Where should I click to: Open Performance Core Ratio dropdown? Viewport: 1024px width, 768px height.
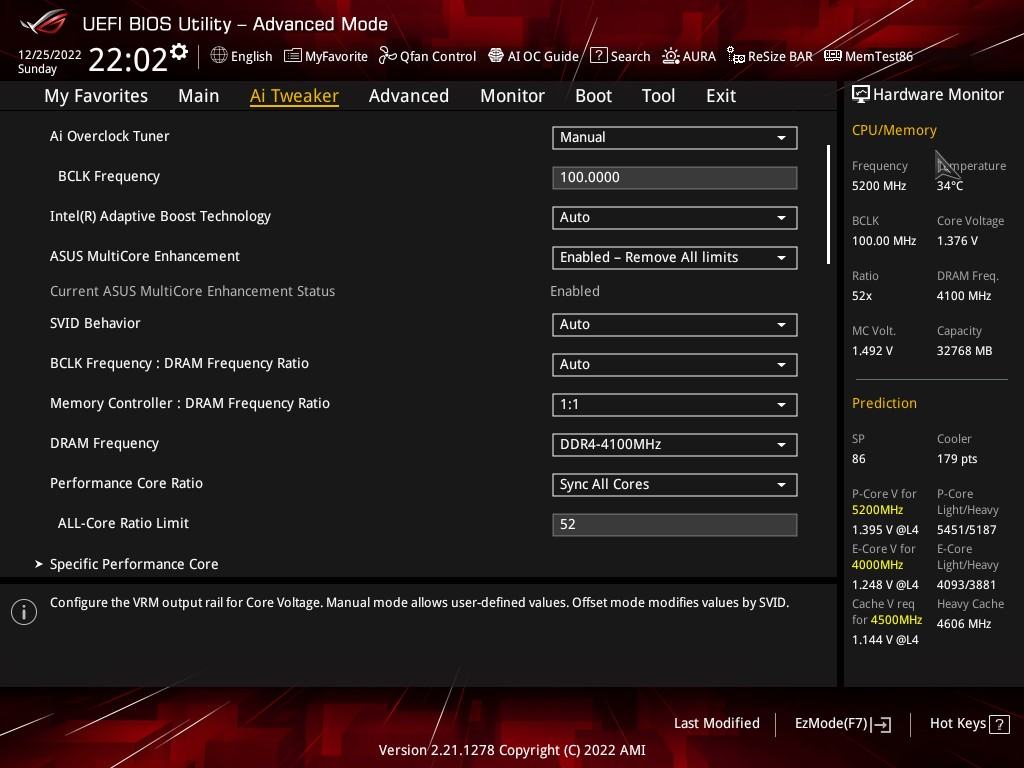(675, 485)
